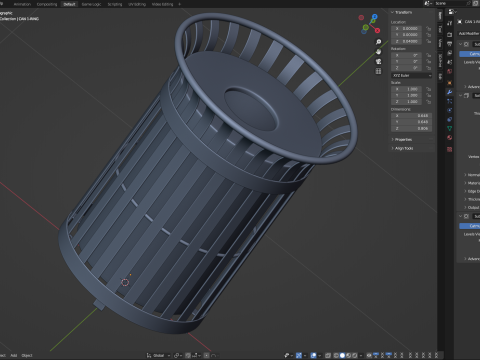Open the Texture properties checker tab
Screen dimensions: 480x360
[449, 149]
